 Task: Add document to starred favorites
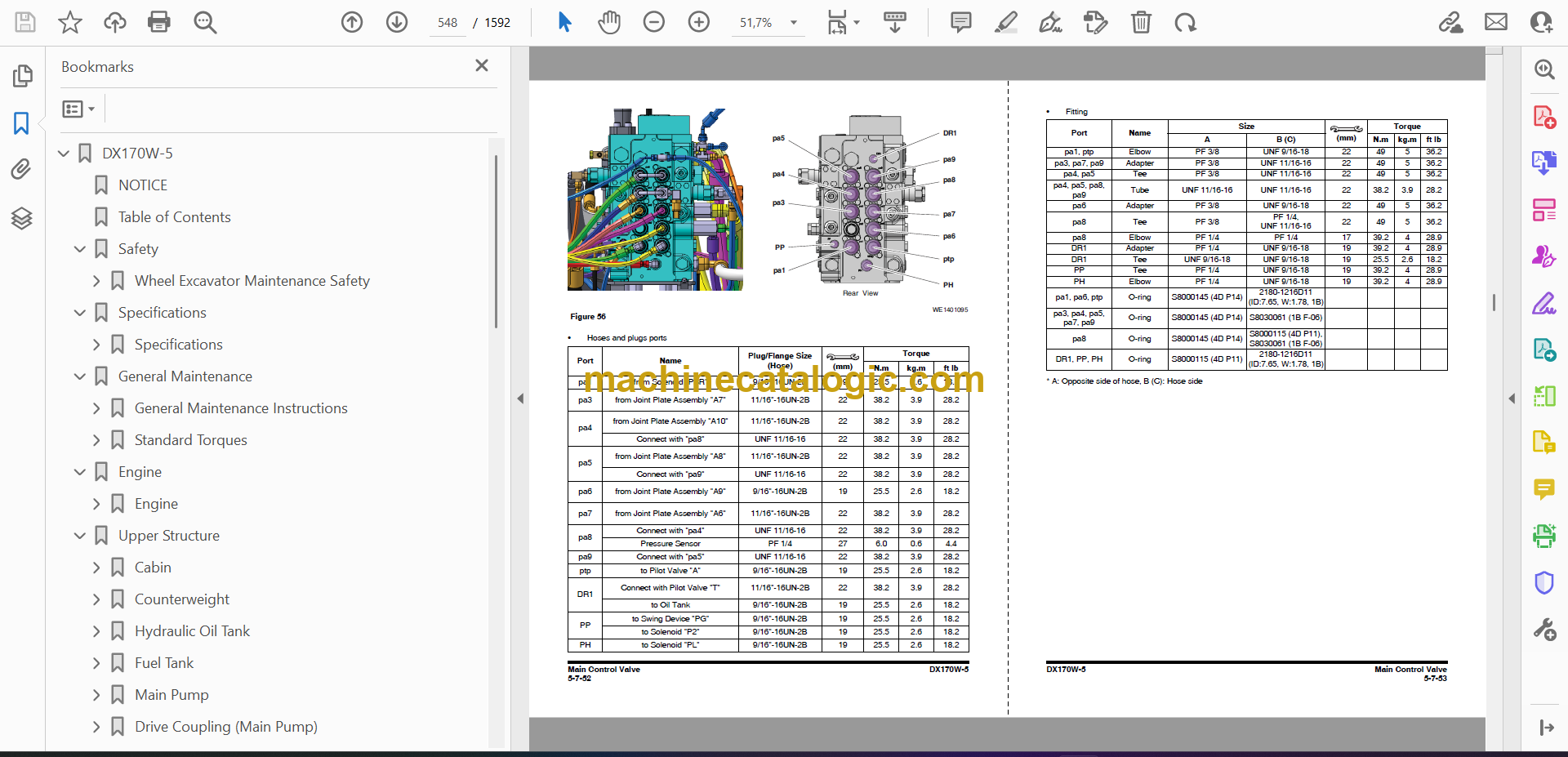coord(70,22)
